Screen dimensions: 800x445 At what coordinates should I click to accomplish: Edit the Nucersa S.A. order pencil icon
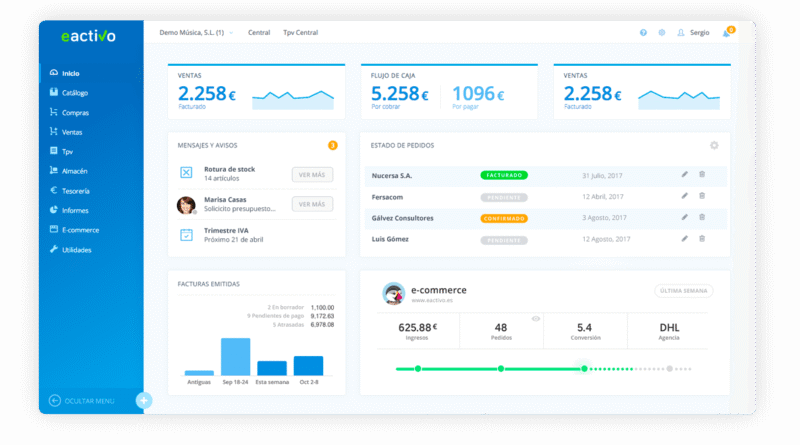pos(685,174)
